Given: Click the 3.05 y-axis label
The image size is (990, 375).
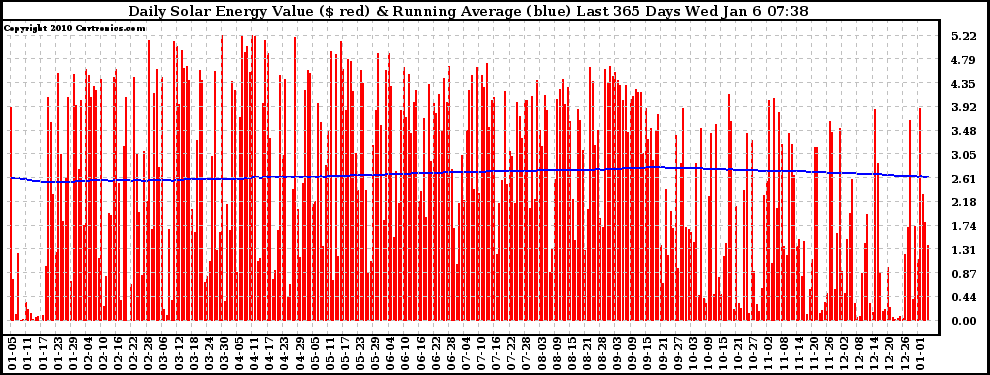Looking at the screenshot, I should pyautogui.click(x=963, y=155).
